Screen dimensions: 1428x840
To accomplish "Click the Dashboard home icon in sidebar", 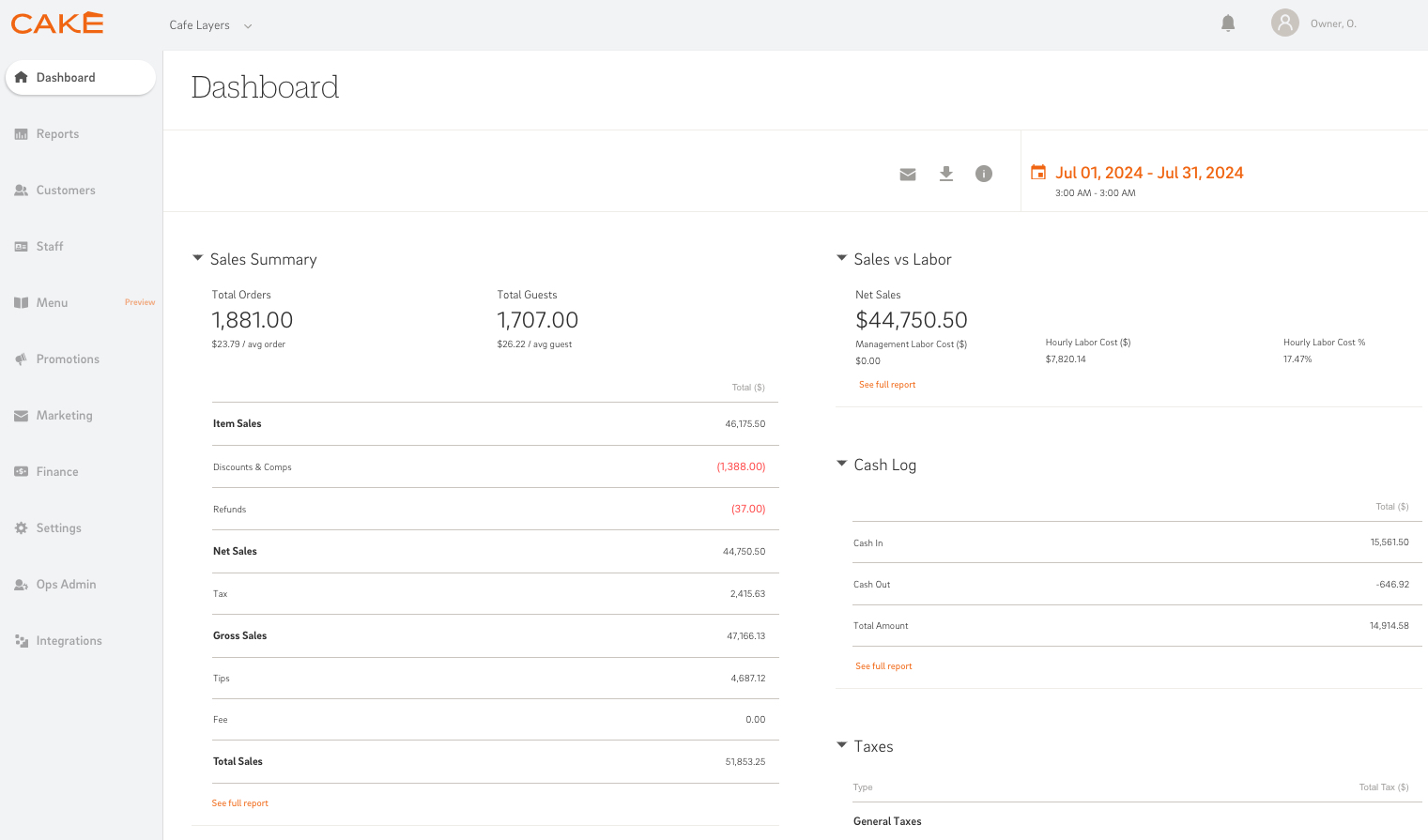I will 21,78.
